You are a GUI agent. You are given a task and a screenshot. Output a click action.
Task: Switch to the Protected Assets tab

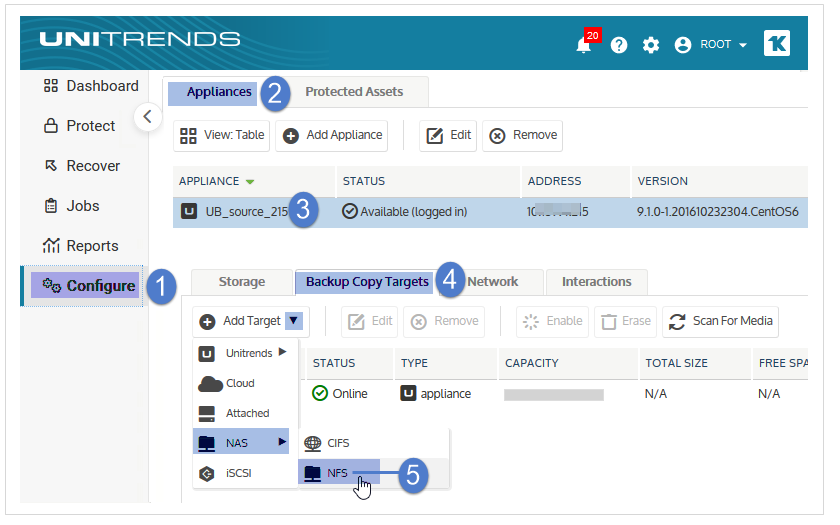point(354,92)
